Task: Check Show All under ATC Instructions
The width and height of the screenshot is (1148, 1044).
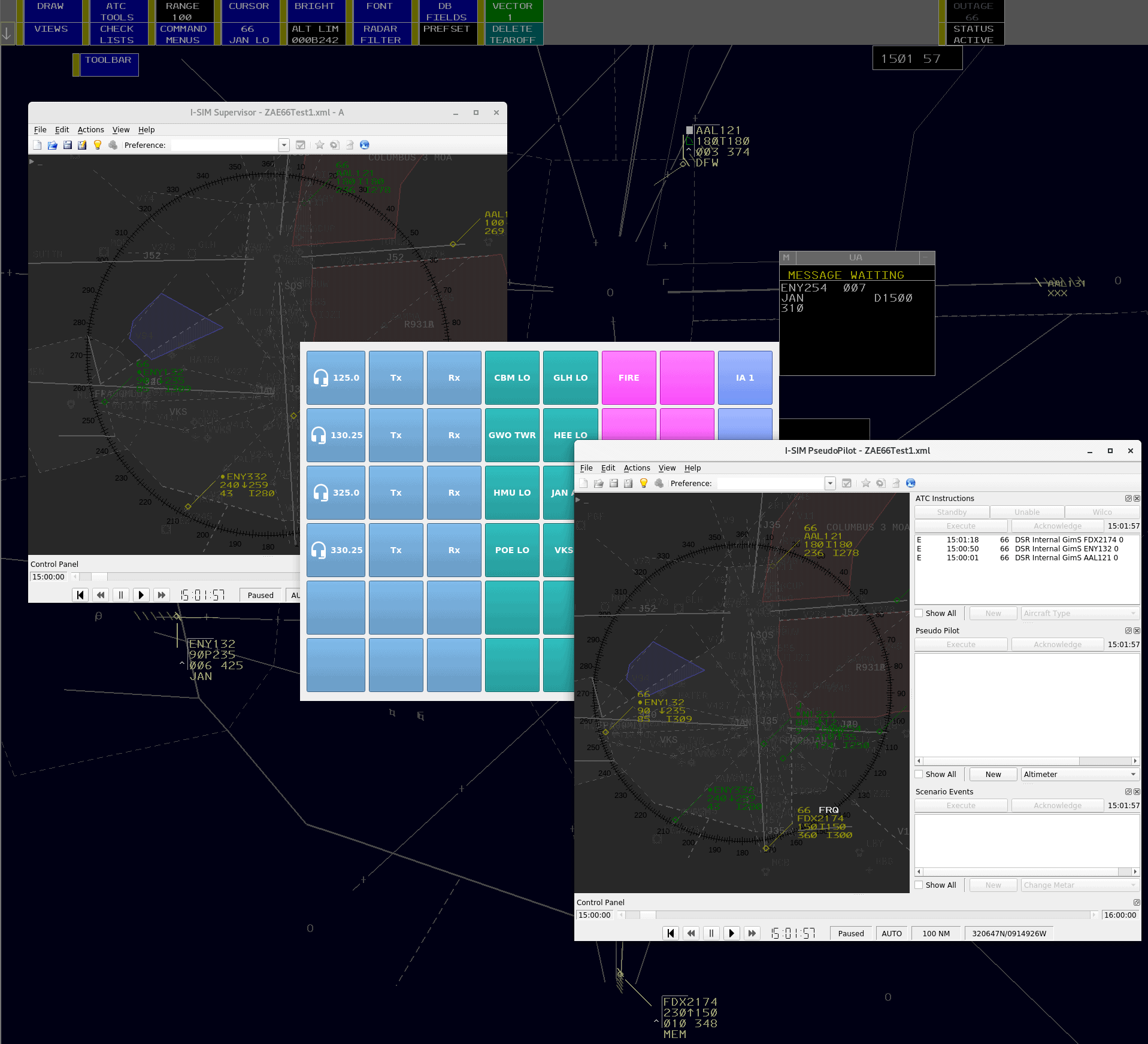Action: point(919,613)
